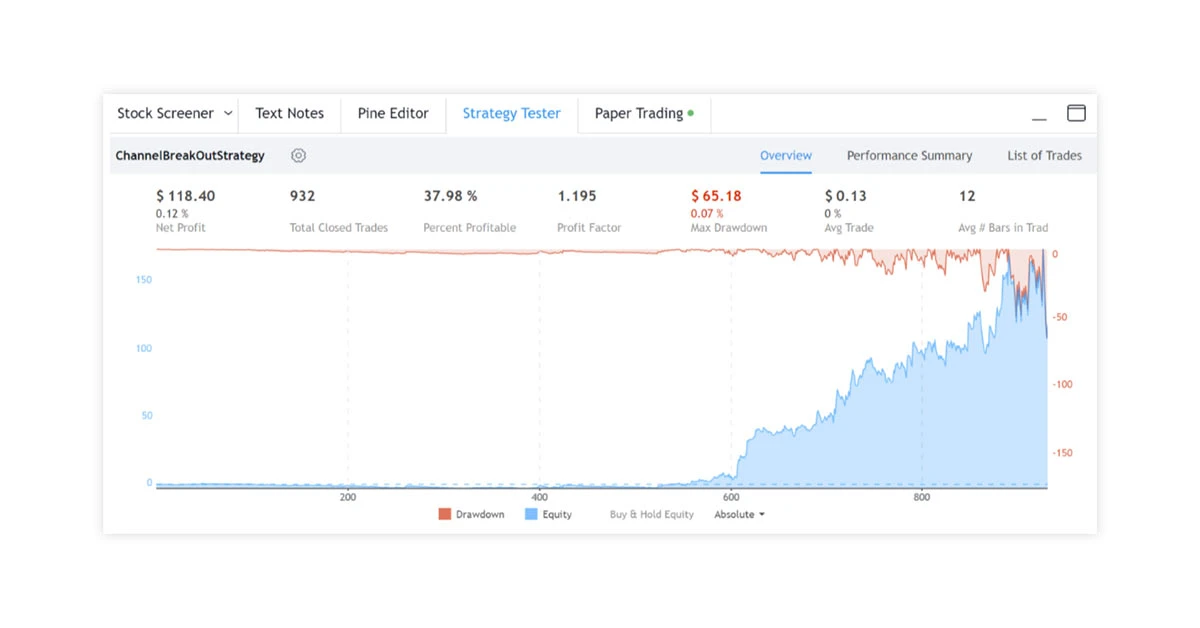Open the Text Notes tab
1200x628 pixels.
click(289, 113)
